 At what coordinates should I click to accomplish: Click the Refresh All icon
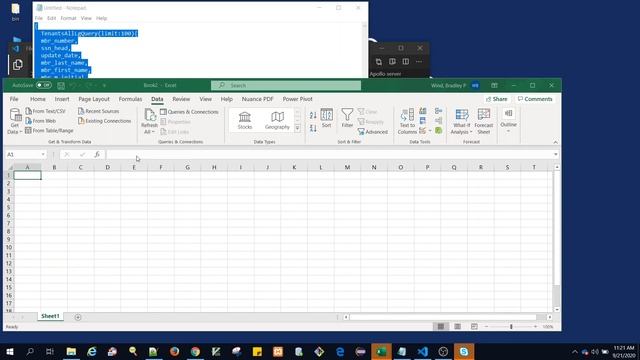149,116
